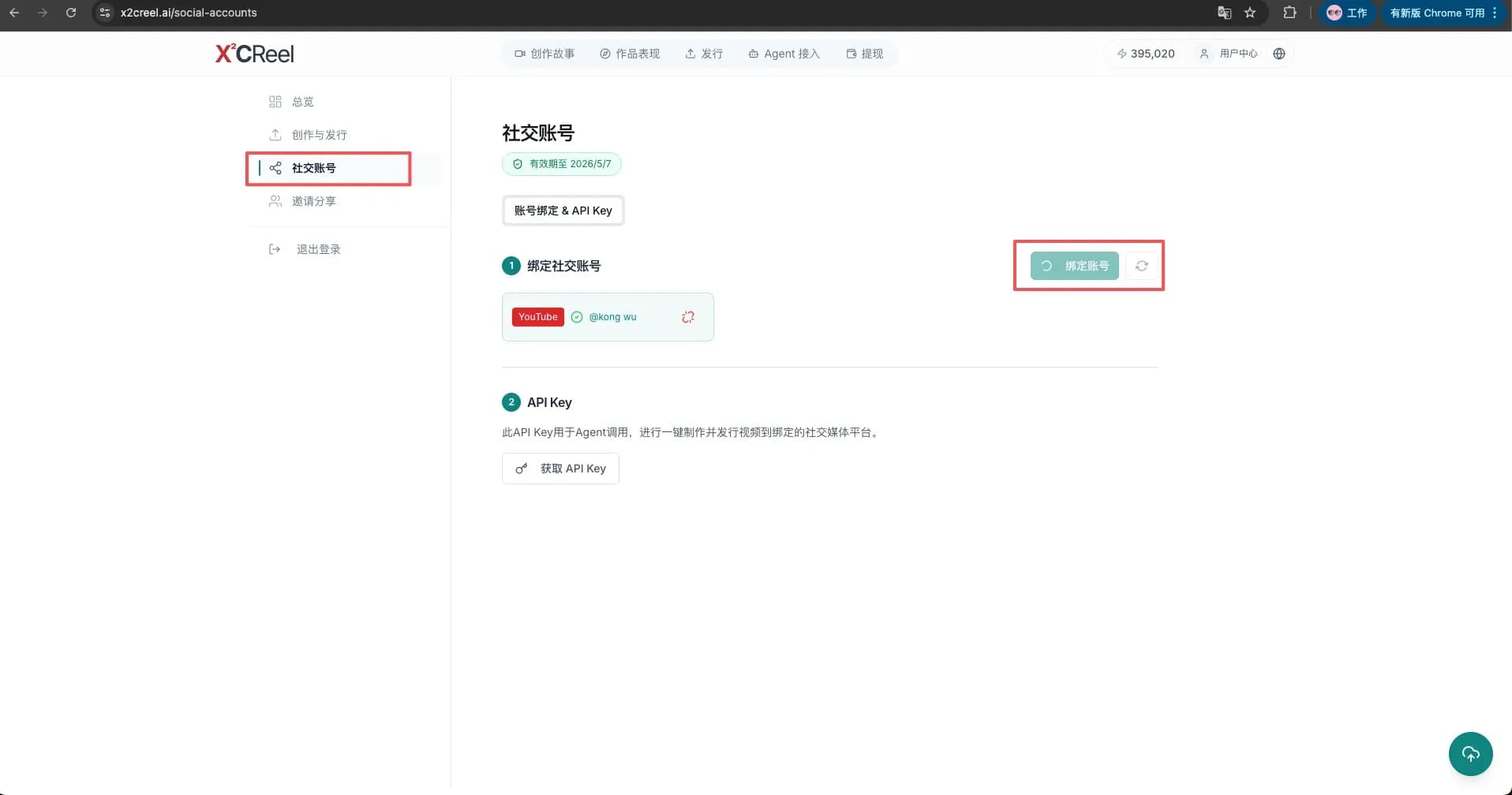Click the 有效期至 2026/5/7 badge
Image resolution: width=1512 pixels, height=795 pixels.
(x=562, y=164)
